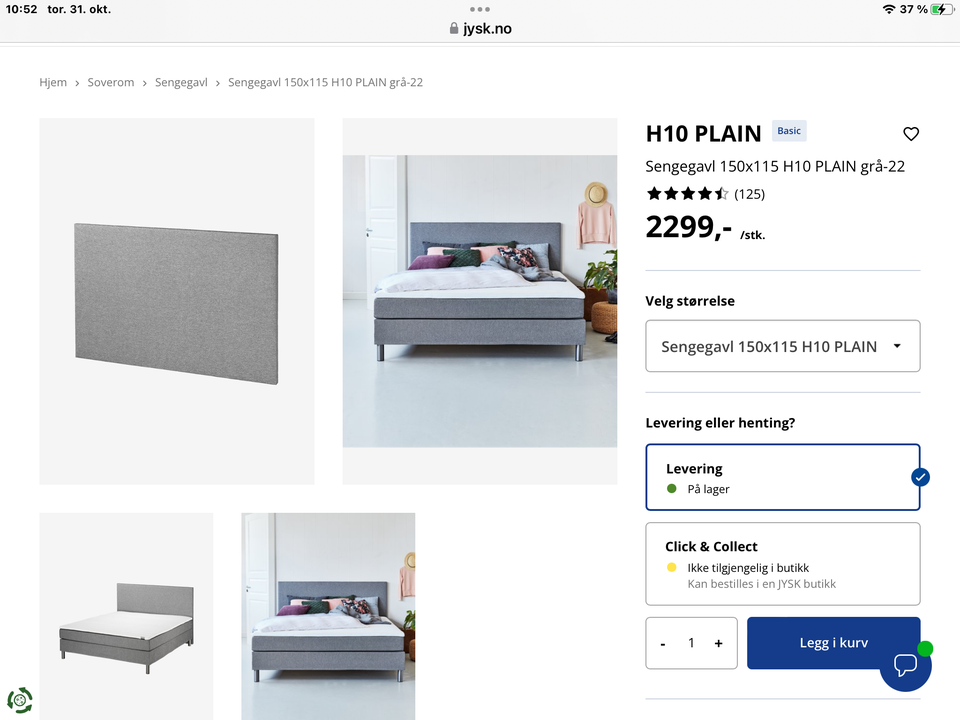This screenshot has width=960, height=720.
Task: Open the star rating reviews (125)
Action: click(x=705, y=194)
